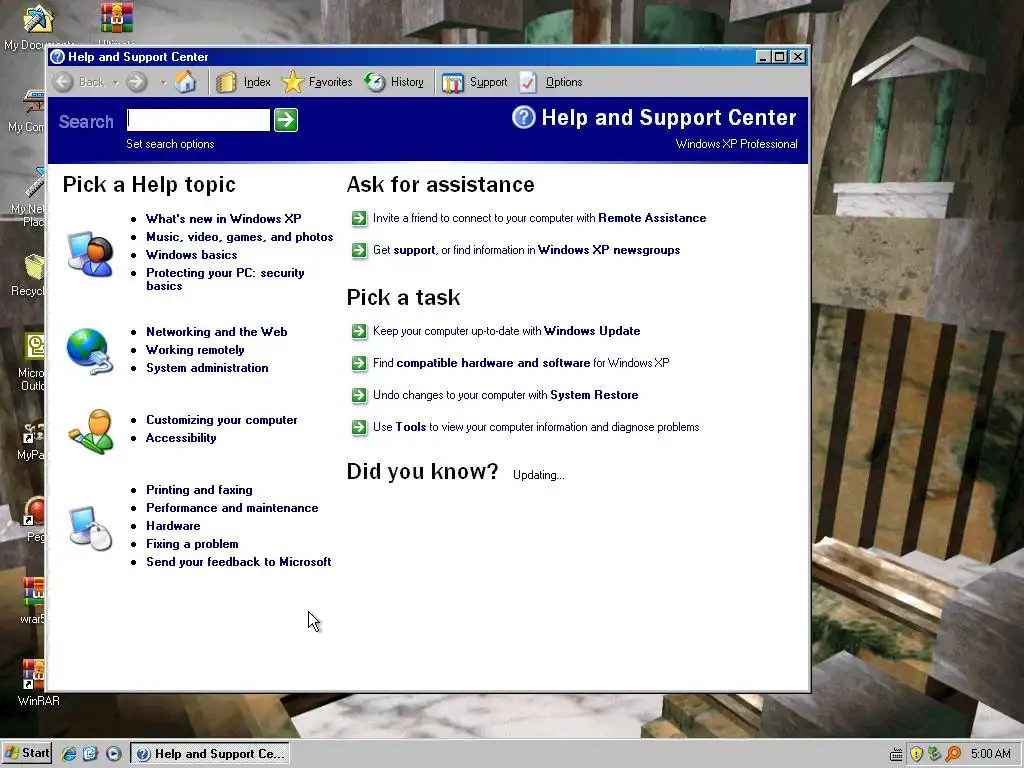Screen dimensions: 1024x768
Task: Click green arrow beside compatible hardware
Action: pos(359,363)
